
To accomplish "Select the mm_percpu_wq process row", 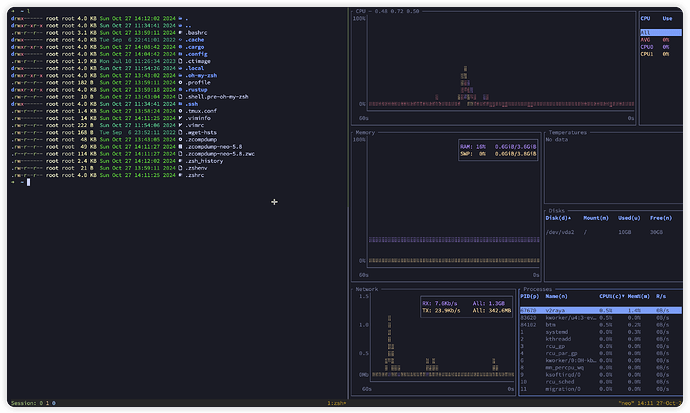I will [x=601, y=368].
